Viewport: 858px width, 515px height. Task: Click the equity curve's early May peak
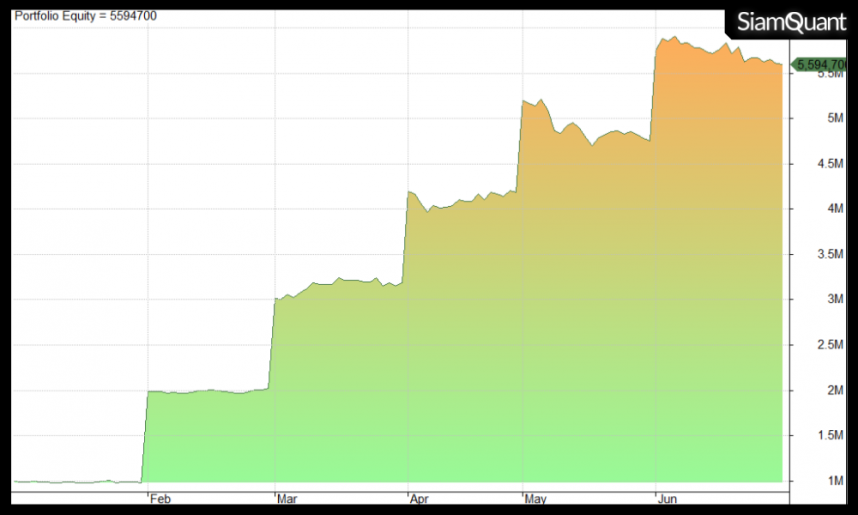point(540,100)
